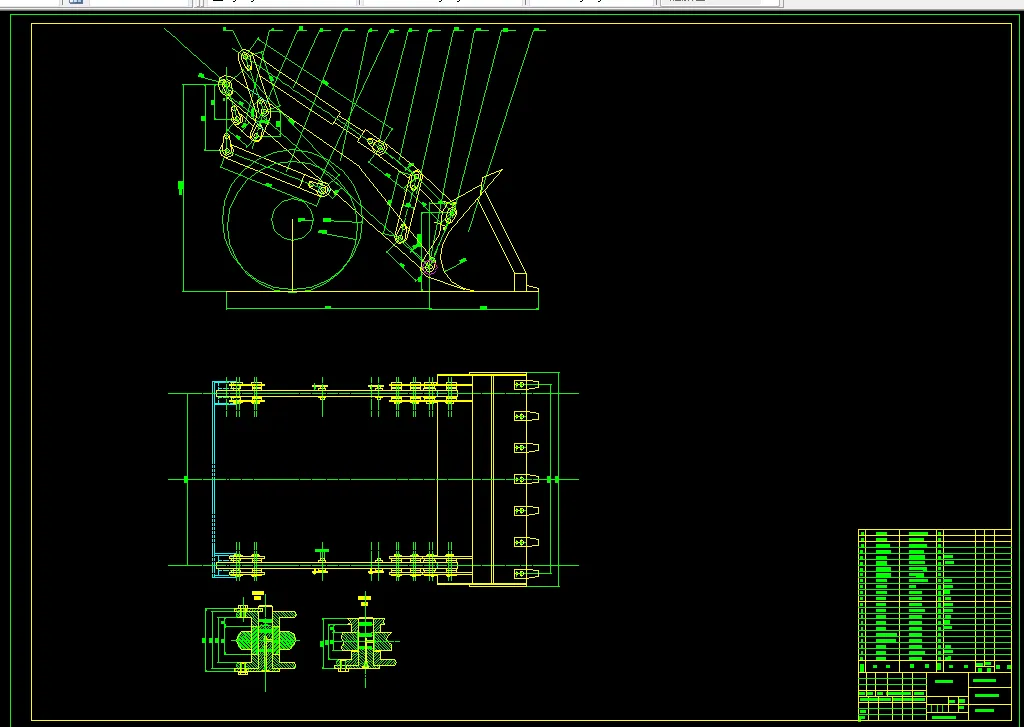Screen dimensions: 1024x727
Task: Select the yellow section label above left detail
Action: click(x=258, y=595)
